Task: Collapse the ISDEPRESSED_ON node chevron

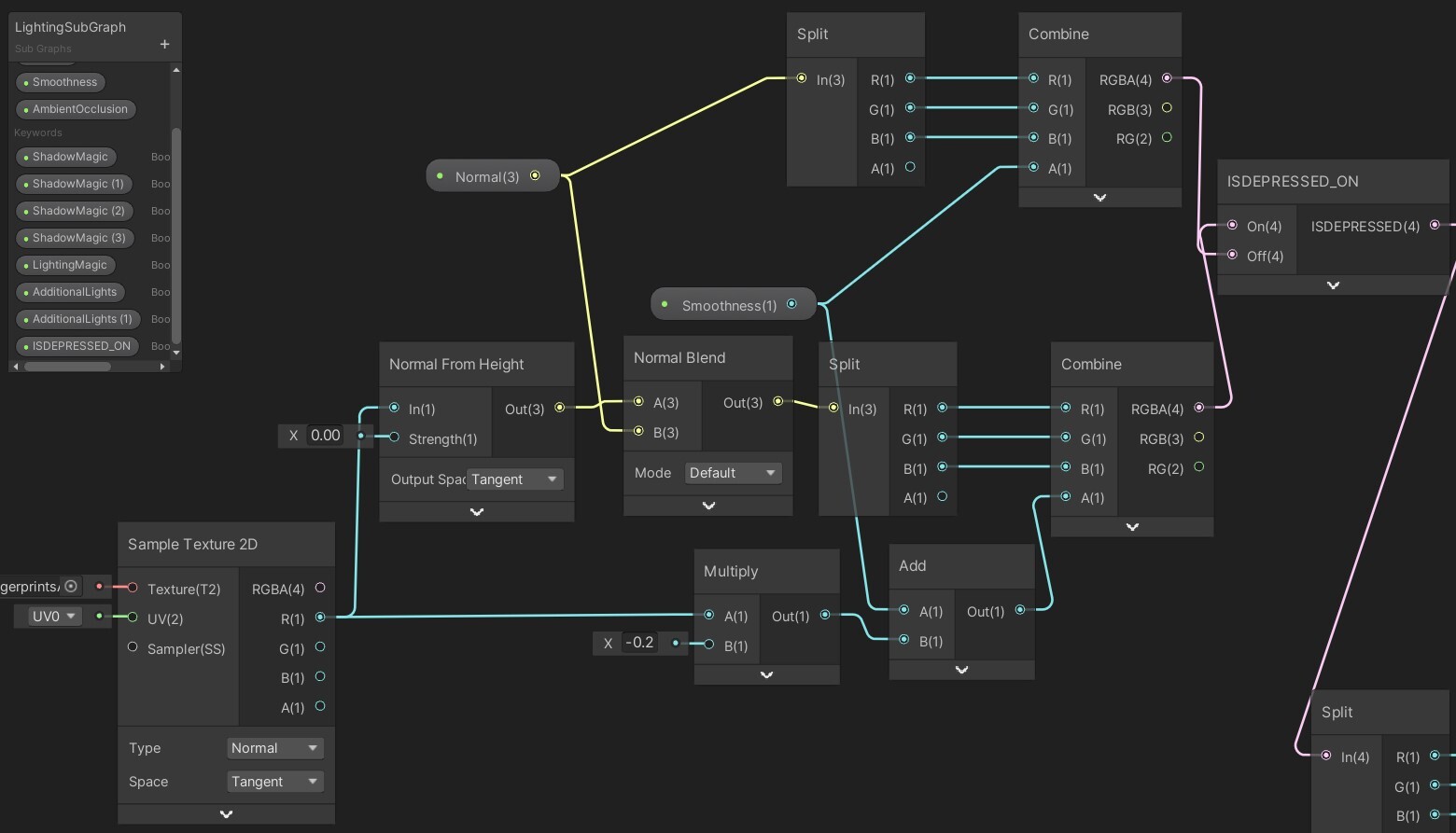Action: [1333, 285]
